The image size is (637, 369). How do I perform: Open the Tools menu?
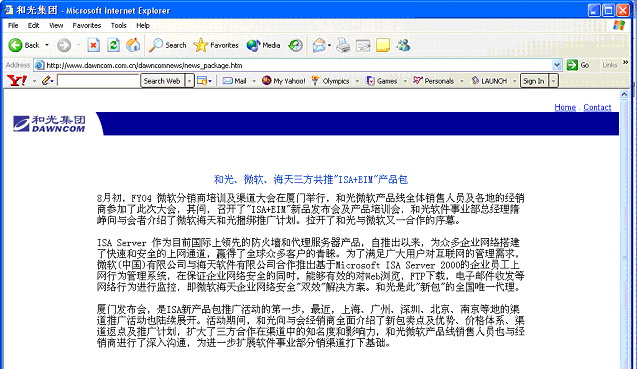point(119,25)
